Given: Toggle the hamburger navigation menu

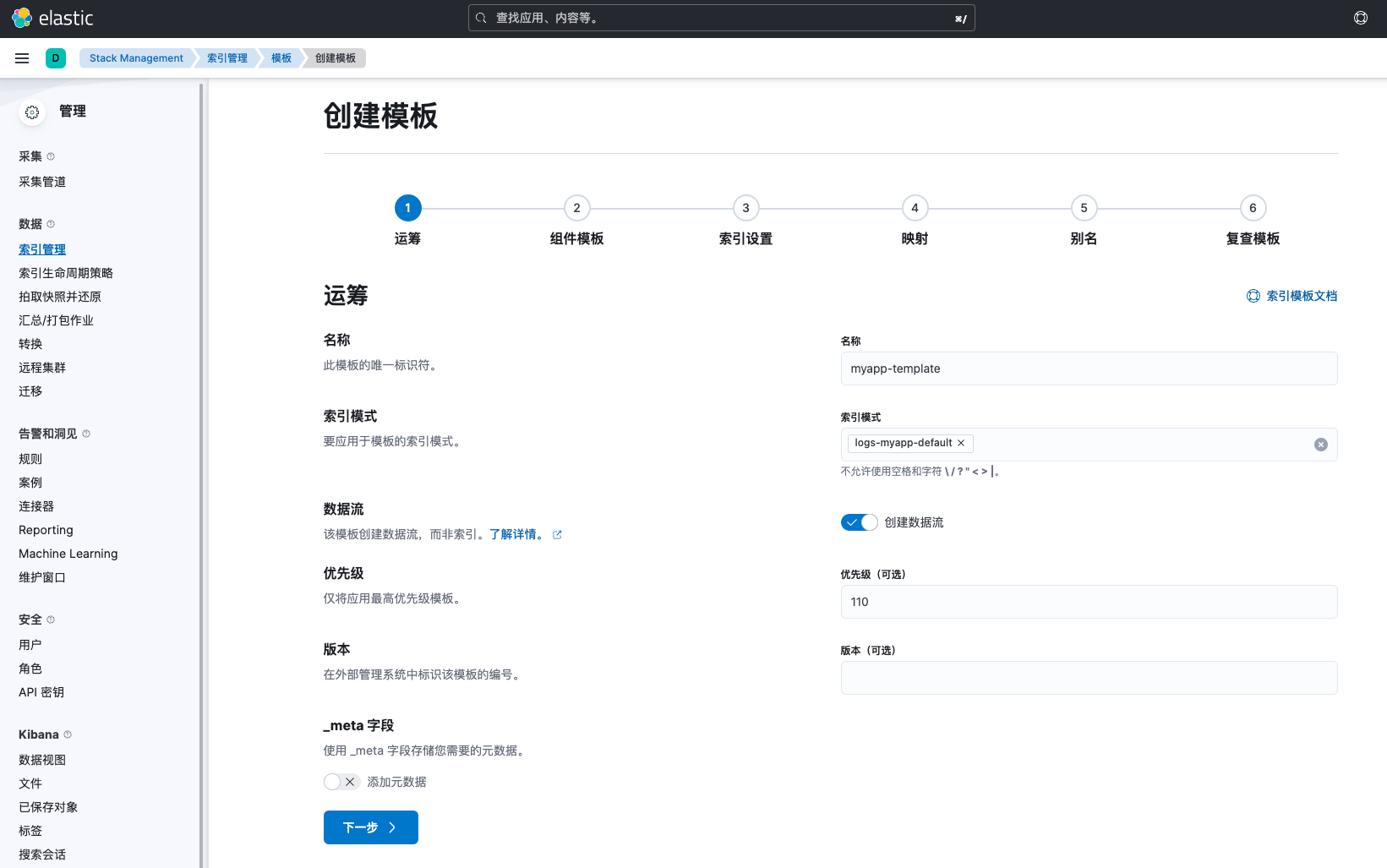Looking at the screenshot, I should pos(22,58).
